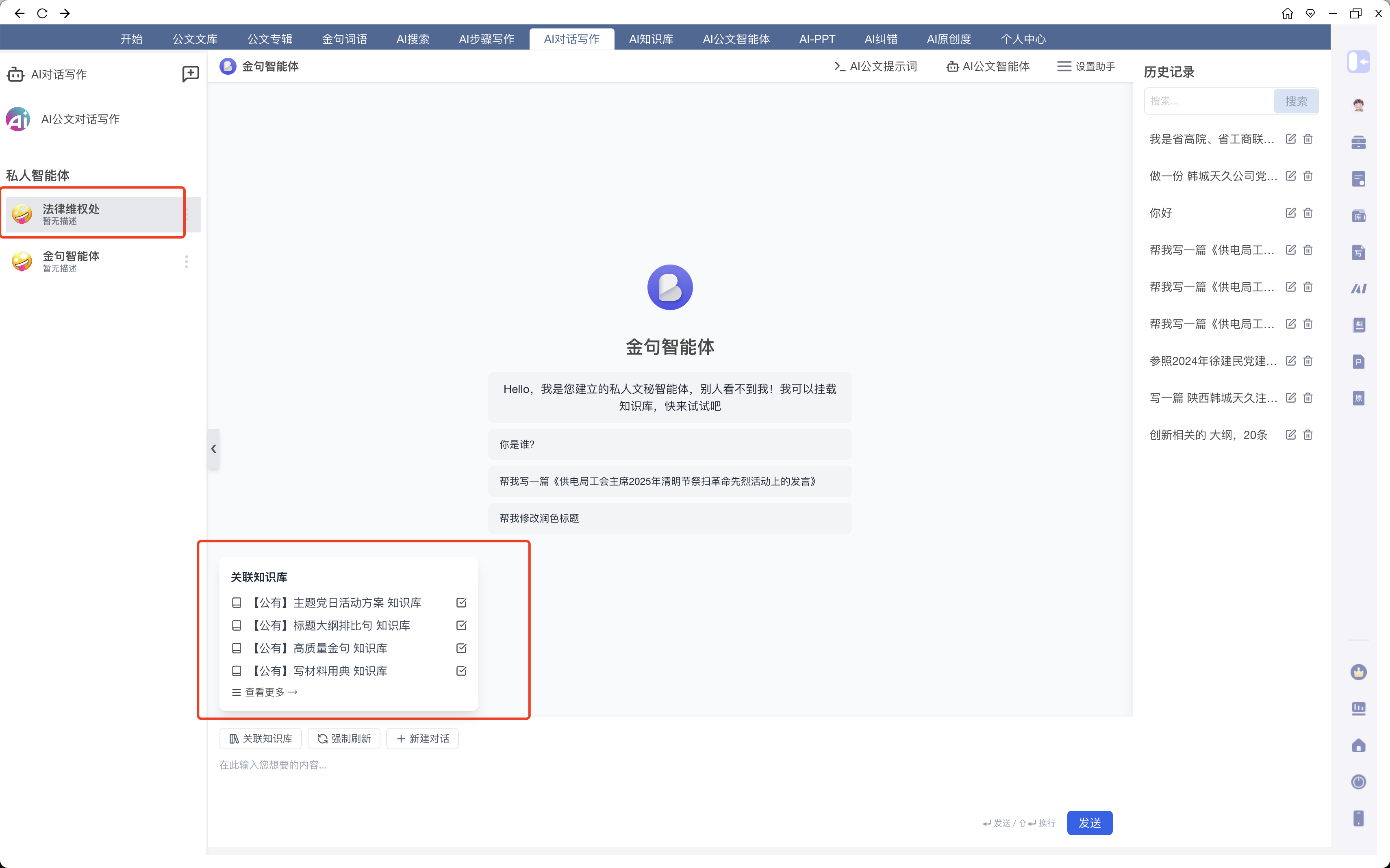Collapse the left sidebar with the chevron handle
Screen dimensions: 1390x868
(214, 448)
